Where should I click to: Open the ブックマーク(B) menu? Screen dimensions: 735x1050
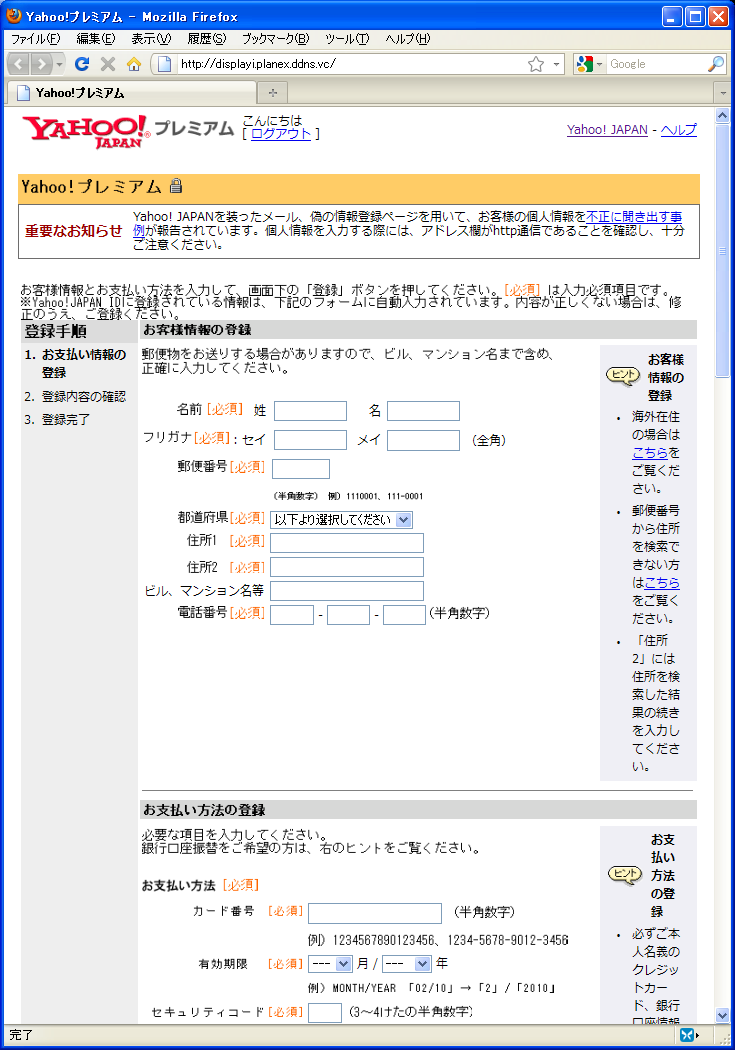(x=275, y=39)
